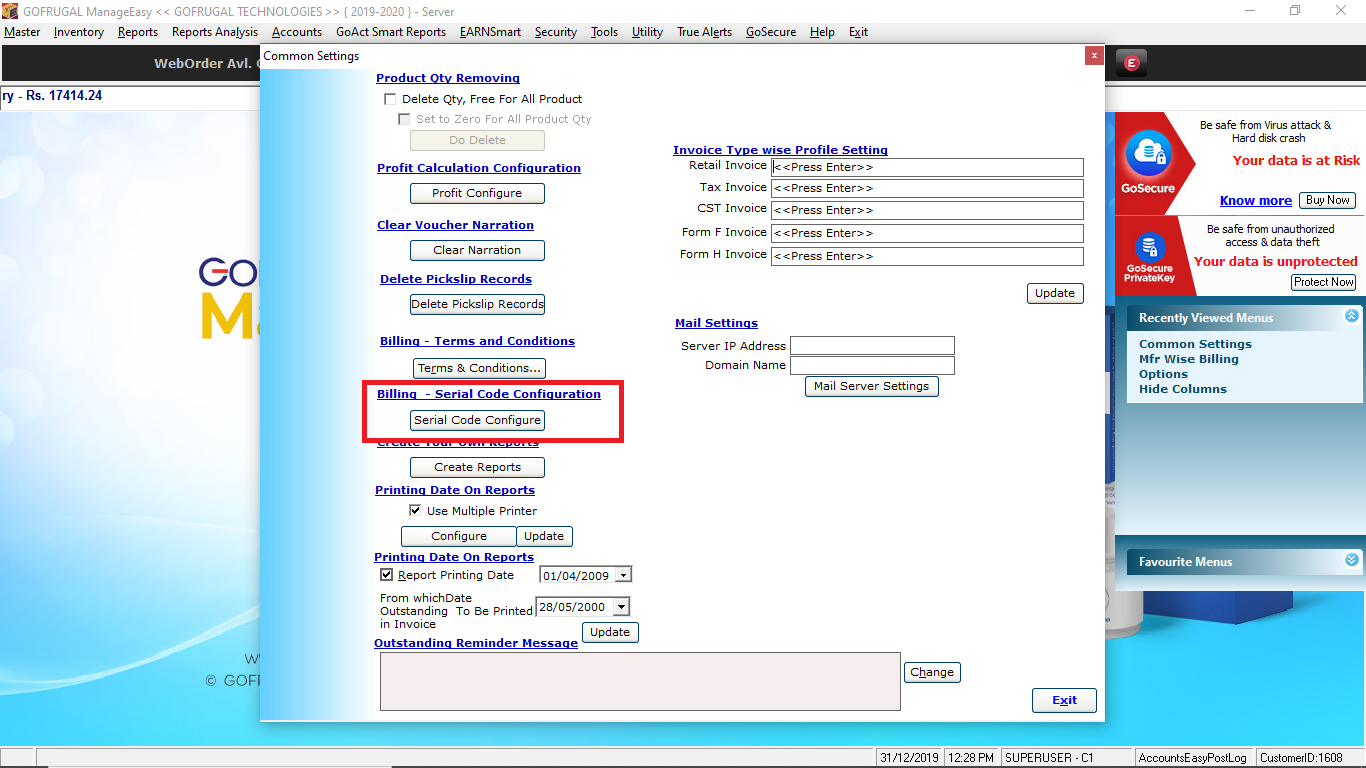This screenshot has height=768, width=1366.
Task: Click AccountsEasyPostLog in status bar
Action: point(1193,758)
